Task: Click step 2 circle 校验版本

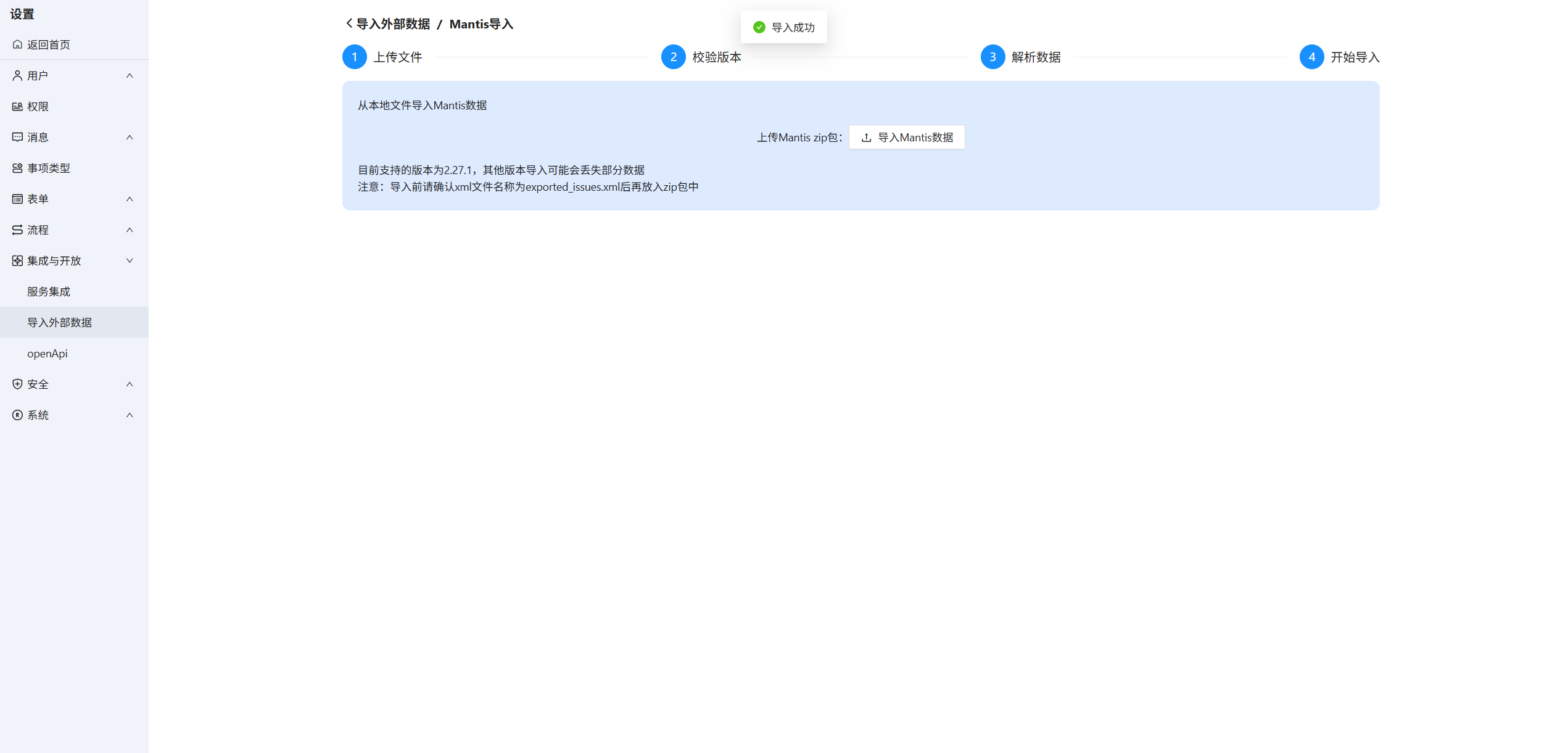Action: [x=674, y=57]
